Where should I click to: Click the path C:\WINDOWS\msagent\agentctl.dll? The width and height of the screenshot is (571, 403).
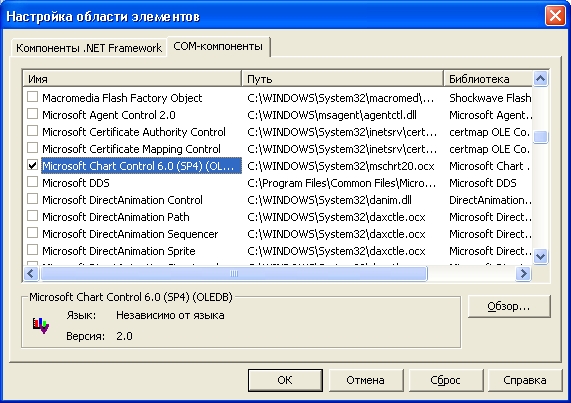[332, 115]
